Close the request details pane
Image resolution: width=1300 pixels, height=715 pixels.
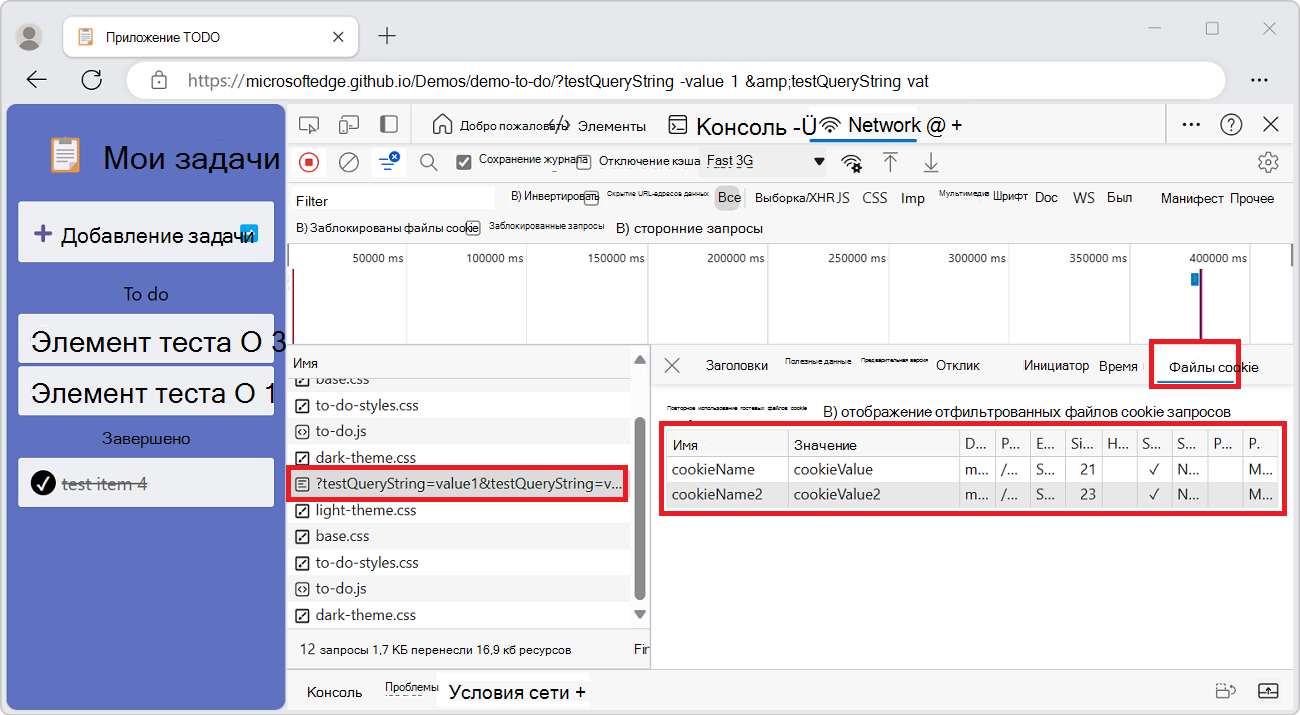(x=672, y=366)
